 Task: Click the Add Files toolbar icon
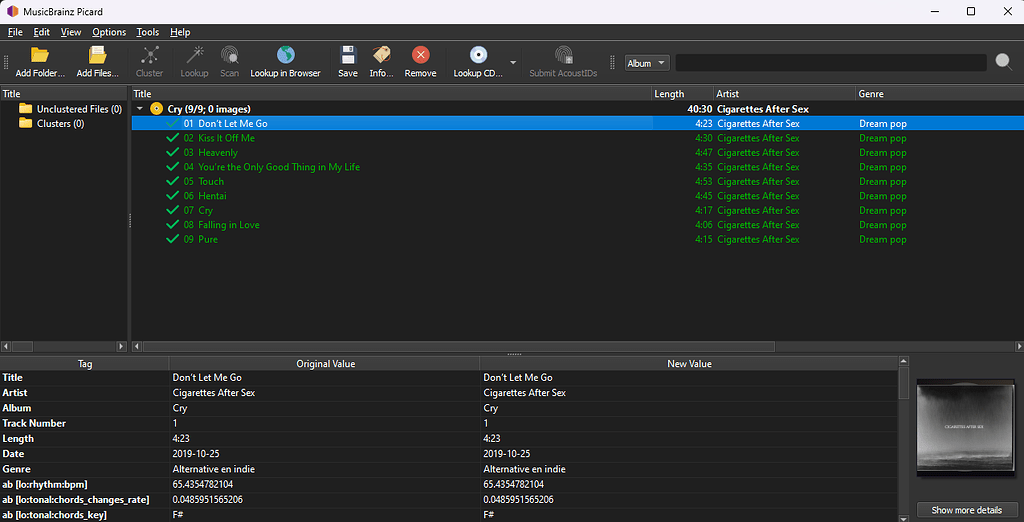(98, 55)
